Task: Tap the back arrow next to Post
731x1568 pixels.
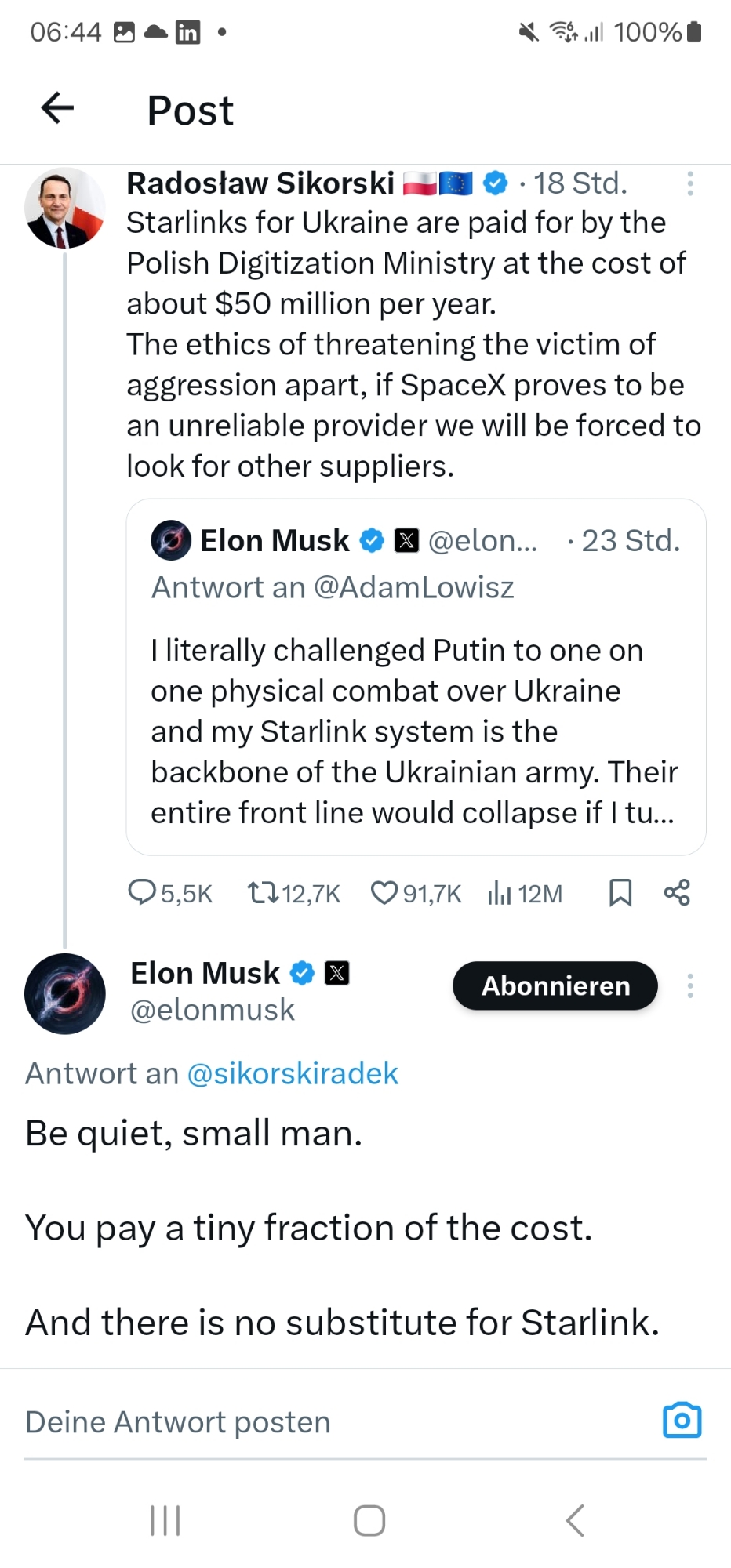Action: click(x=57, y=108)
